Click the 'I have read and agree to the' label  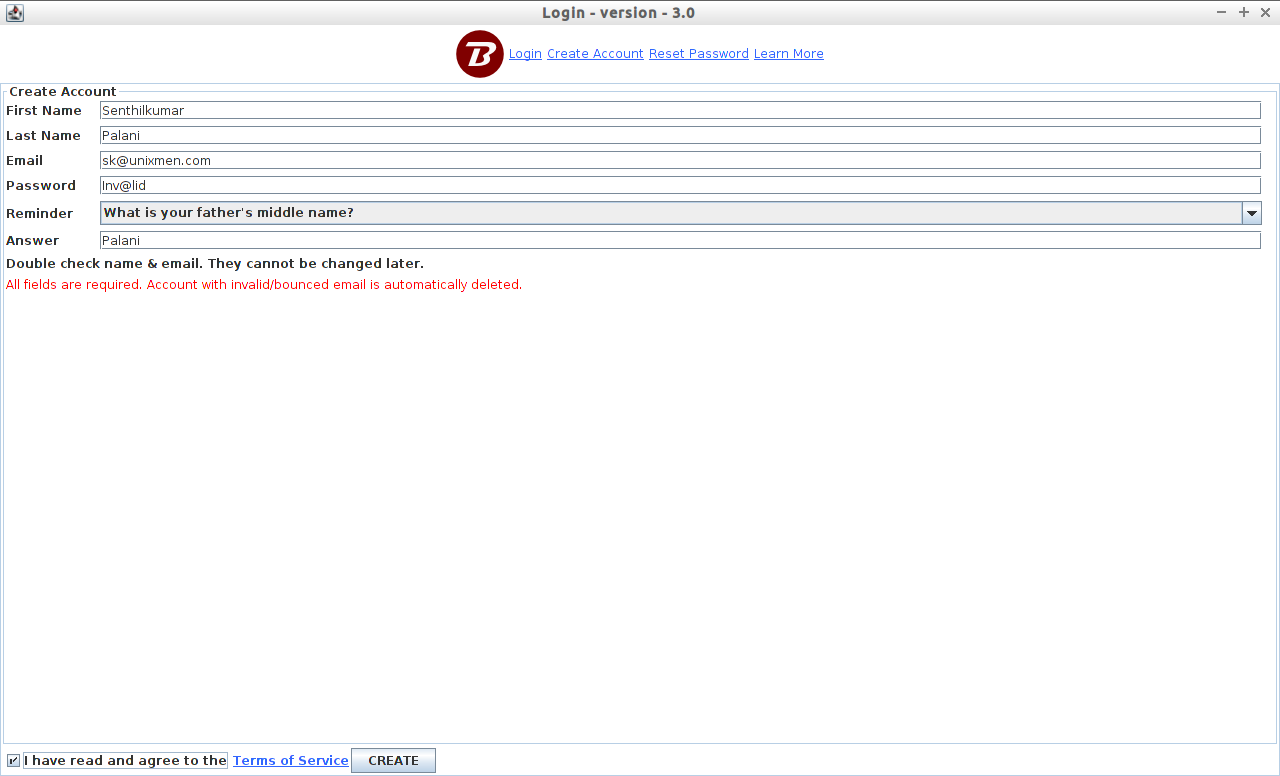click(x=125, y=761)
